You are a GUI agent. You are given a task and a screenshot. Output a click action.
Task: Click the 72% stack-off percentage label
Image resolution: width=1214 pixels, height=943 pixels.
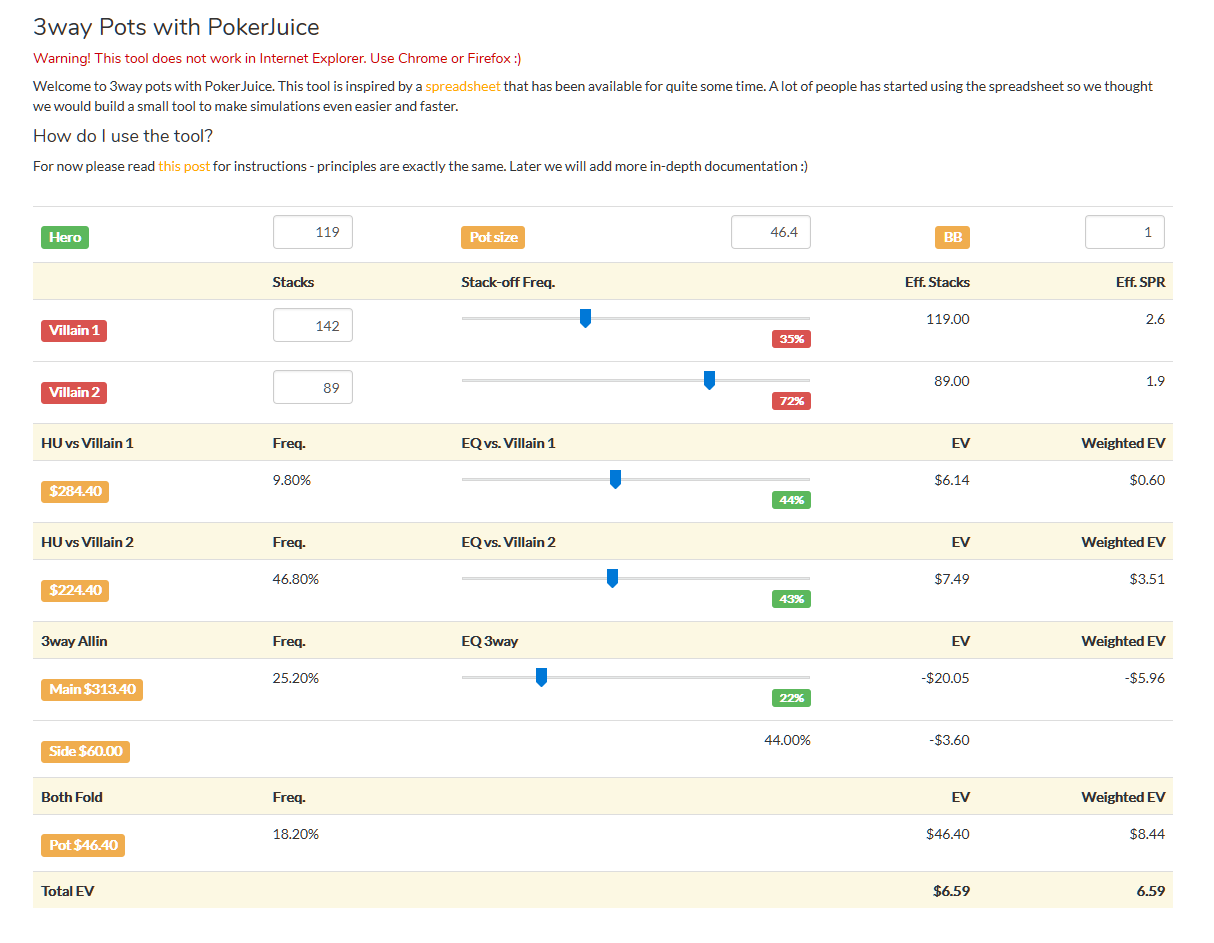791,401
